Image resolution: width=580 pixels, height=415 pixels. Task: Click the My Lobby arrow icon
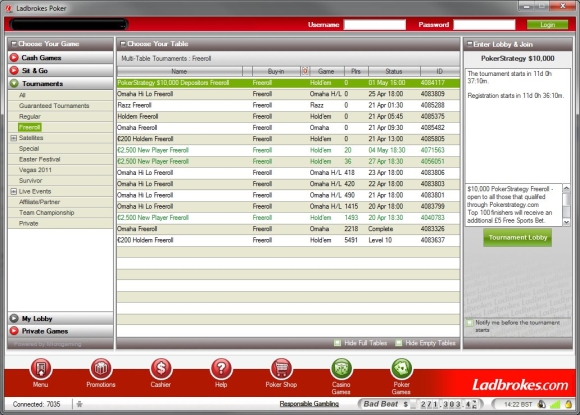coord(14,318)
